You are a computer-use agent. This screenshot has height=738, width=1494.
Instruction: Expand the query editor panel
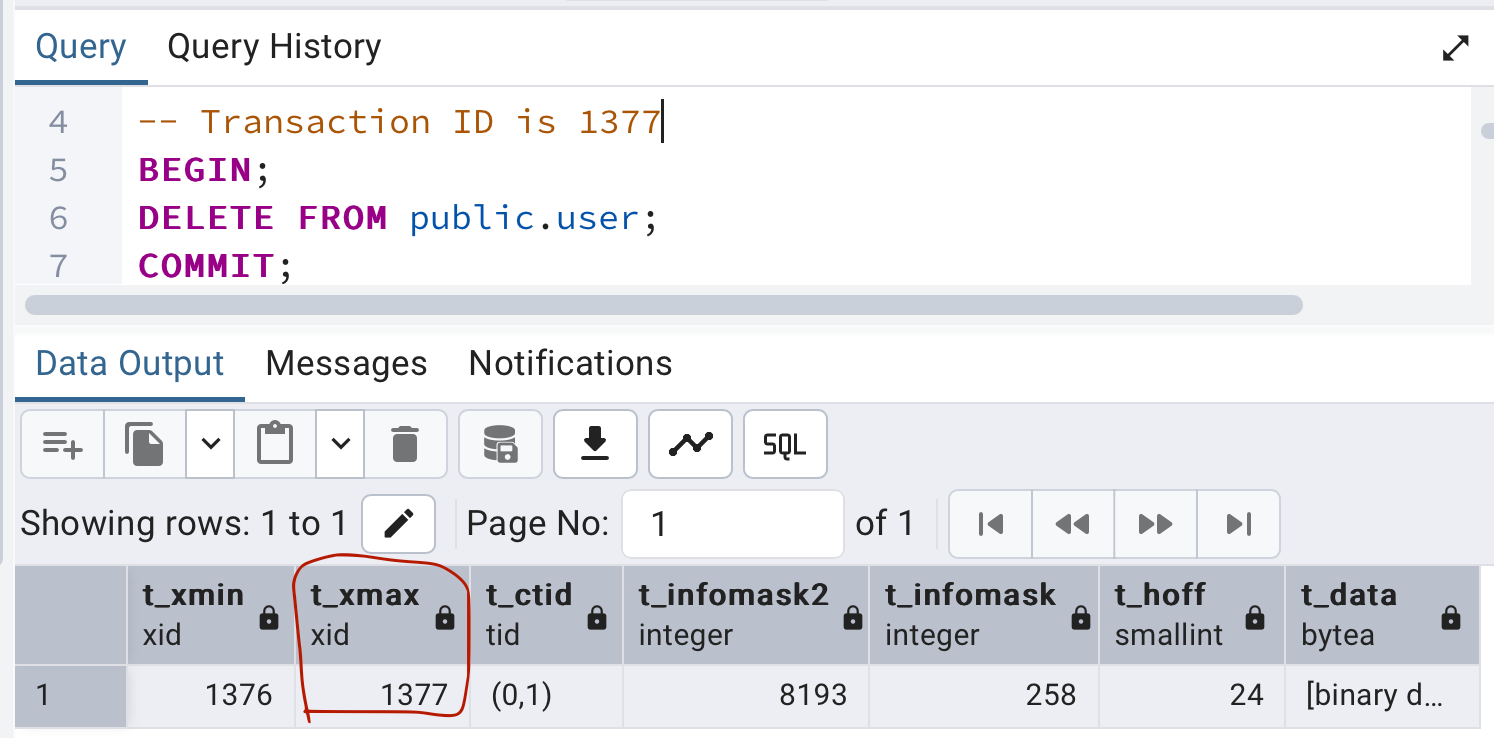tap(1455, 48)
